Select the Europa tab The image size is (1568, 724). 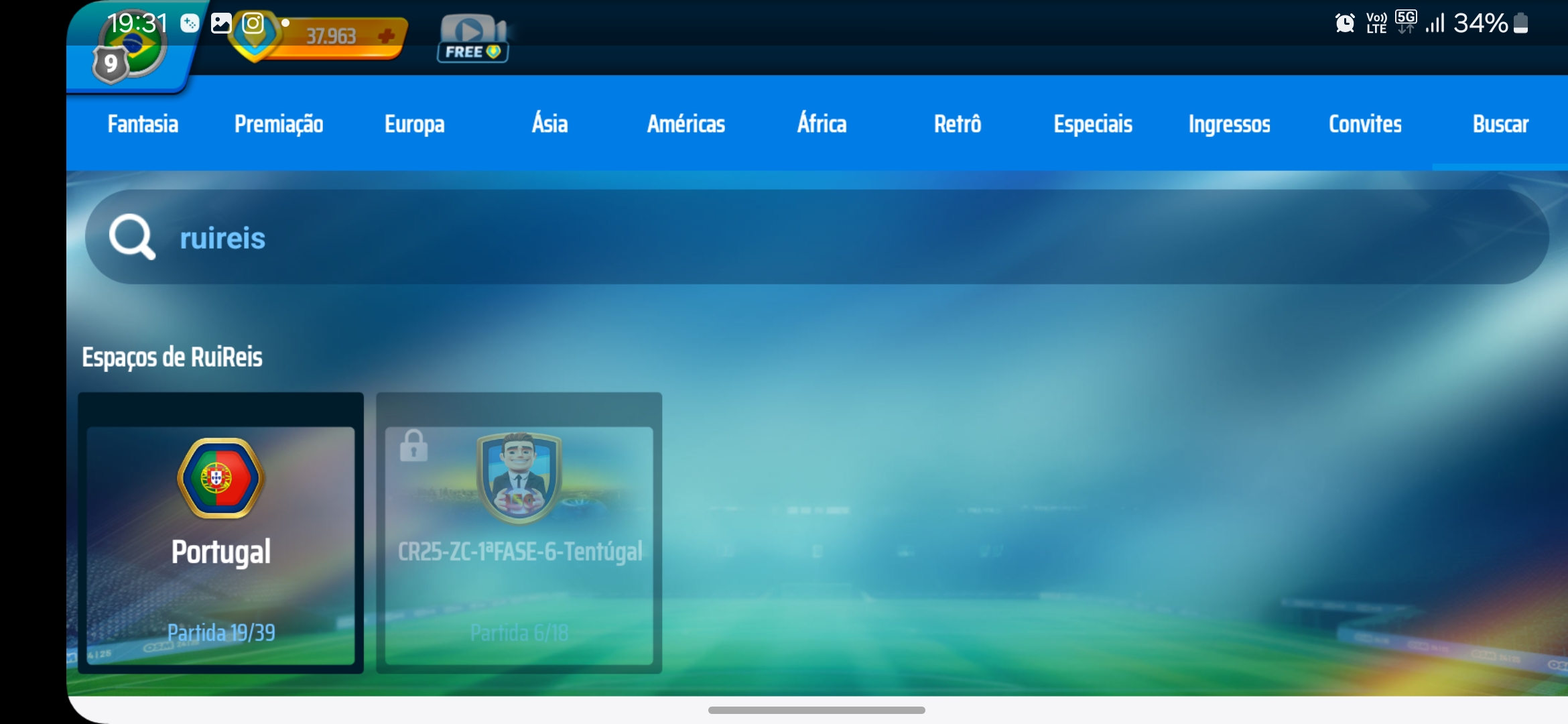(414, 124)
